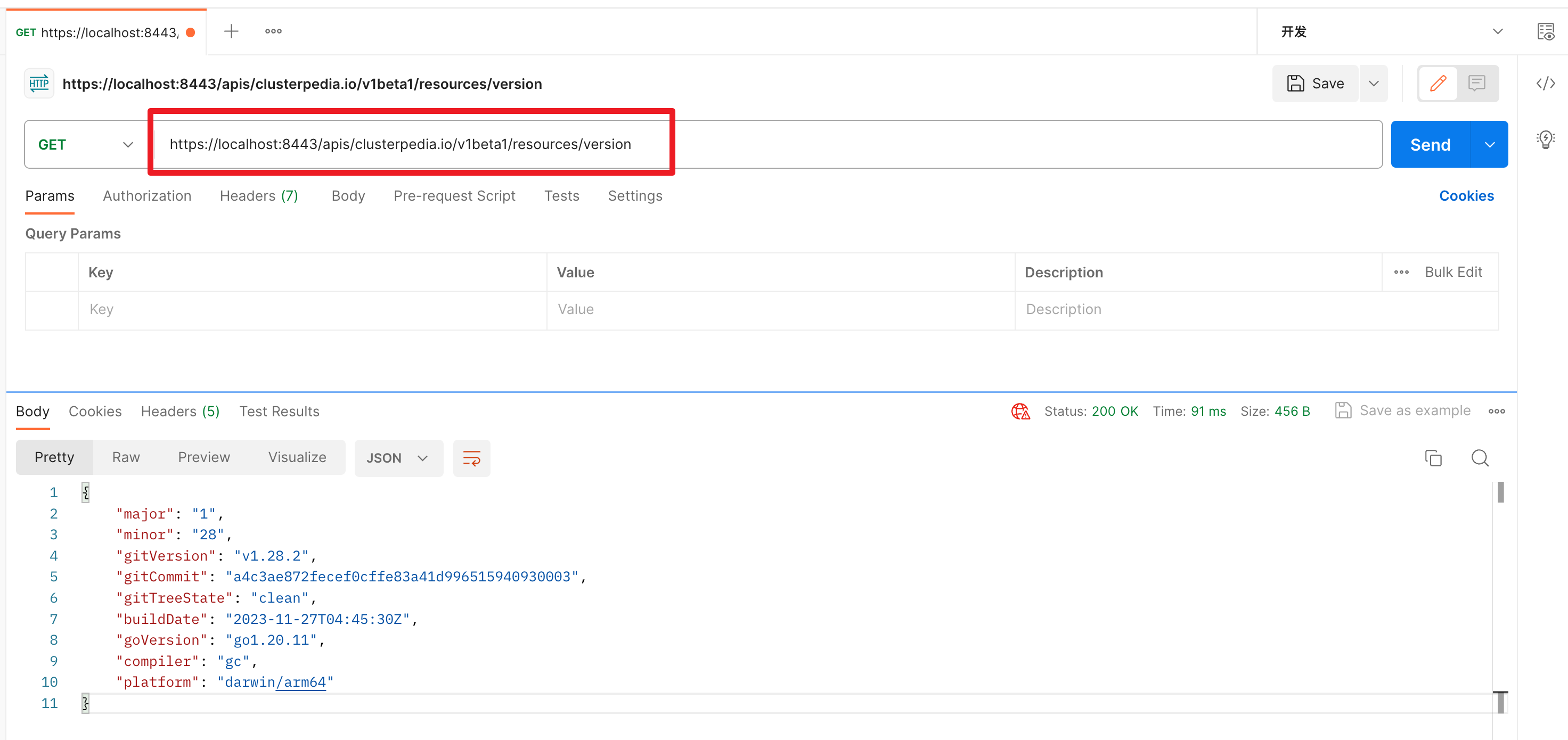Switch the response view to Raw

(x=126, y=457)
